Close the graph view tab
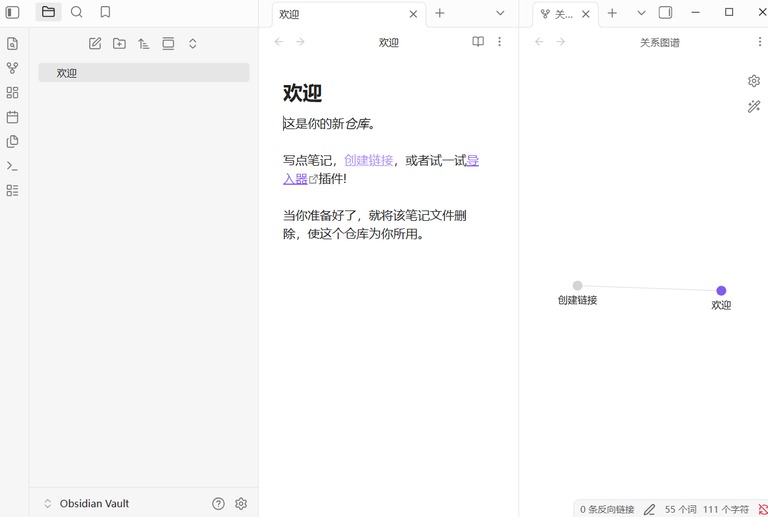Viewport: 768px width, 517px height. 586,14
